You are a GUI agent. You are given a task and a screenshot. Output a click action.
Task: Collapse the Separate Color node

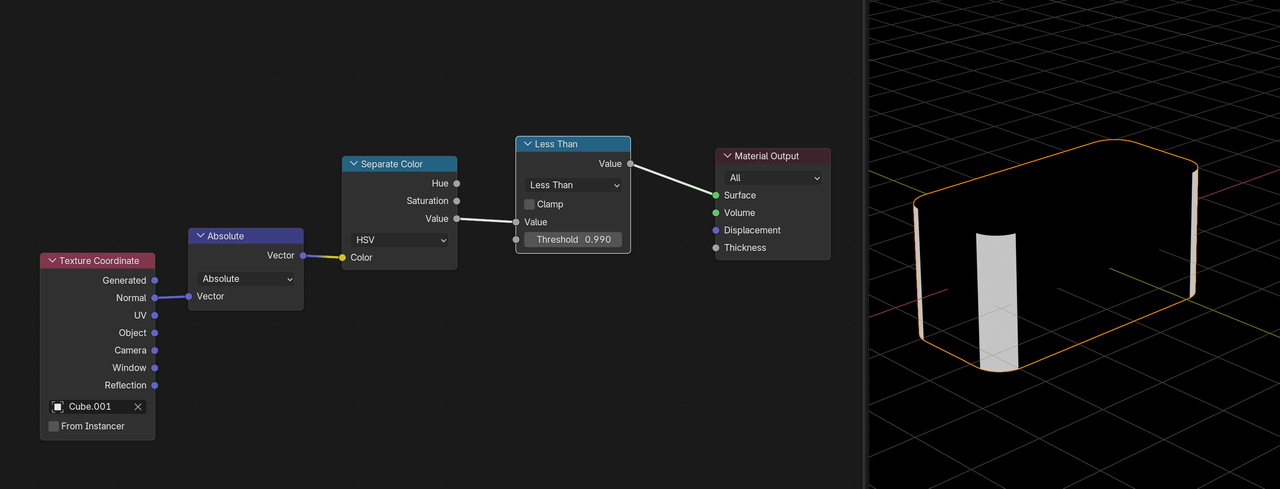click(x=354, y=164)
